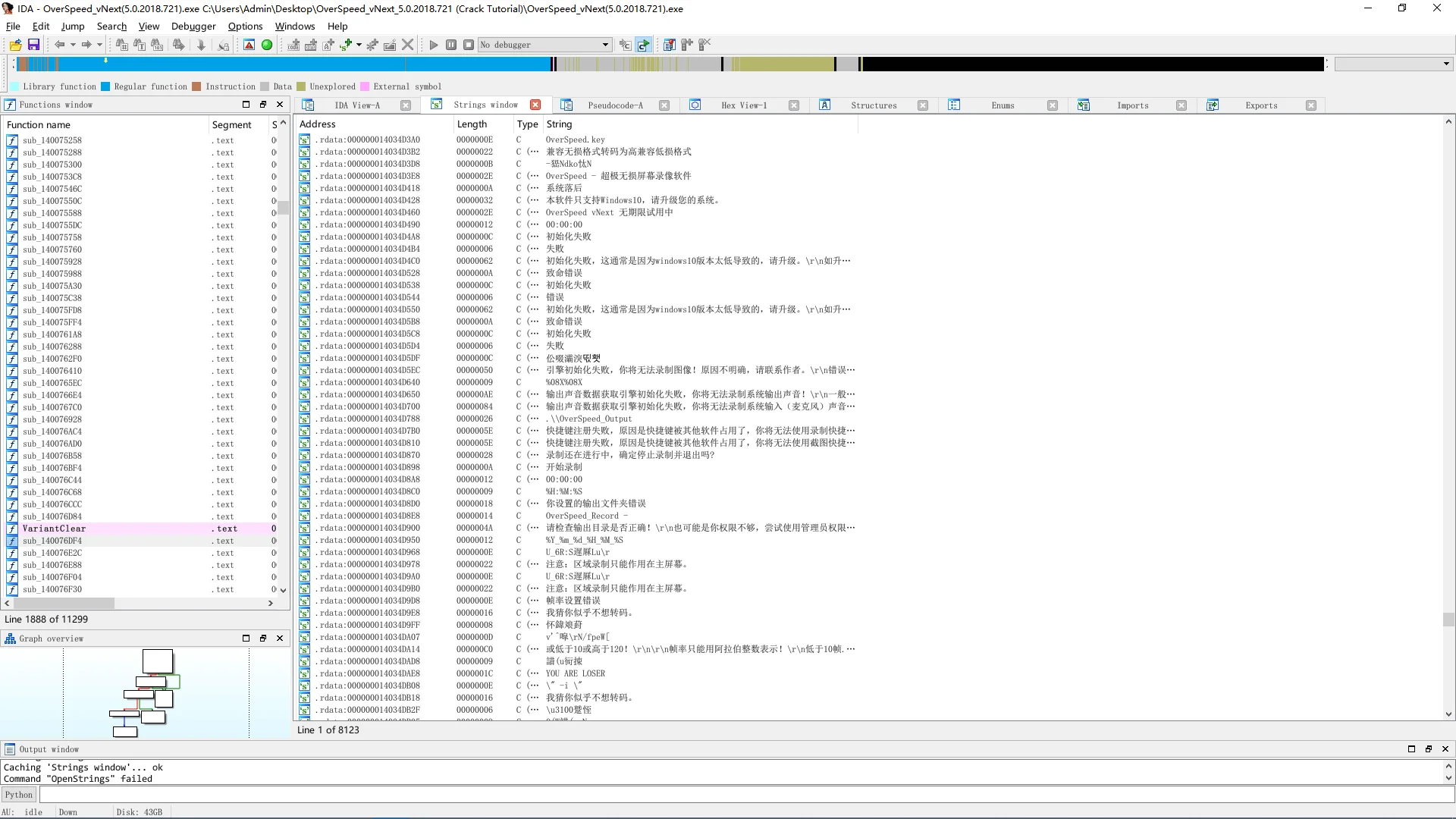Screen dimensions: 1456x819
Task: Click the green down arrow toolbar icon
Action: pyautogui.click(x=201, y=45)
